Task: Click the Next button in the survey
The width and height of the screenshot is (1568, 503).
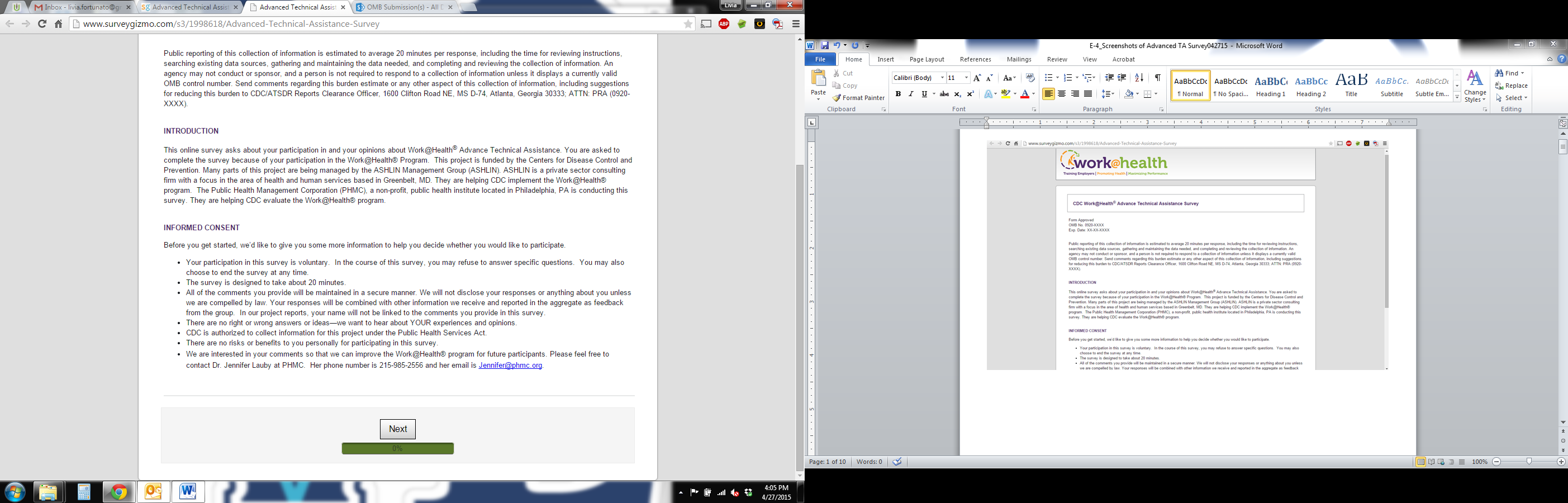Action: point(397,429)
